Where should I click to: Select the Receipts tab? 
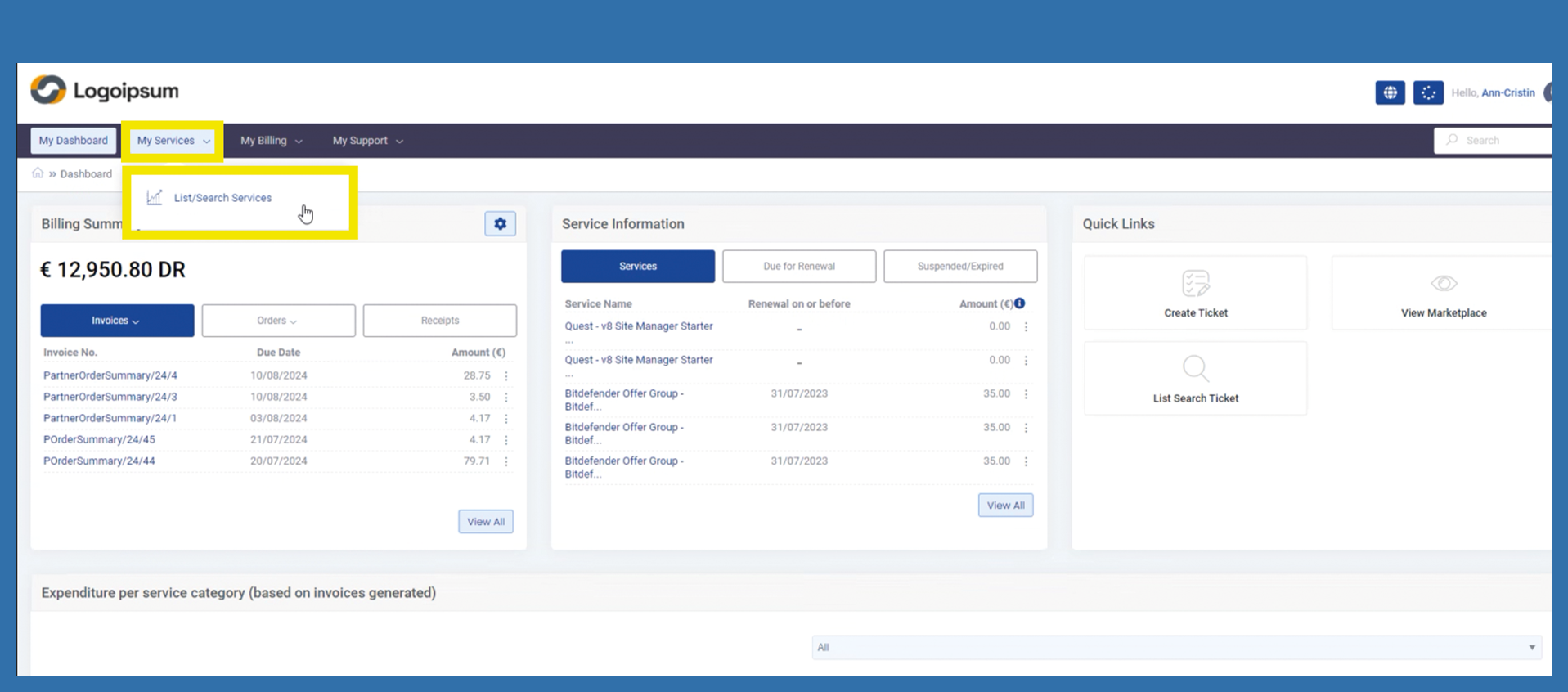coord(439,321)
